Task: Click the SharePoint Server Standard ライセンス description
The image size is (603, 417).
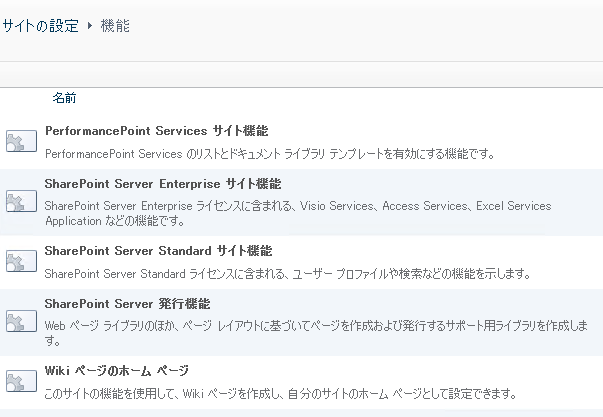Action: tap(288, 274)
